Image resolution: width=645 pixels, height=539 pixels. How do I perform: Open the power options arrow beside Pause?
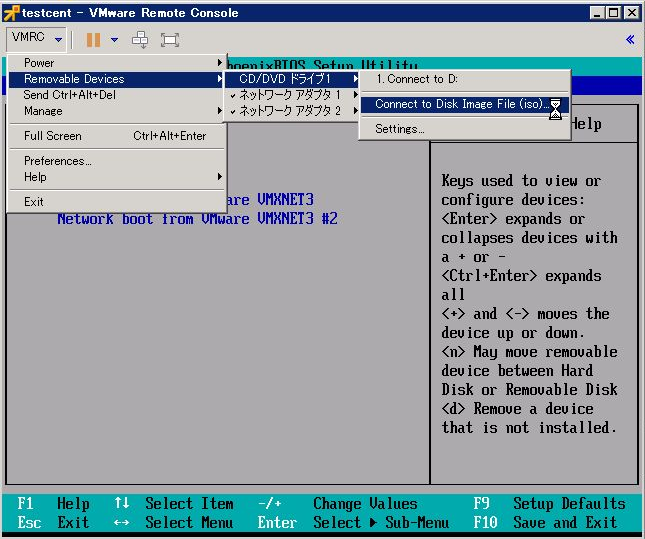[x=114, y=40]
